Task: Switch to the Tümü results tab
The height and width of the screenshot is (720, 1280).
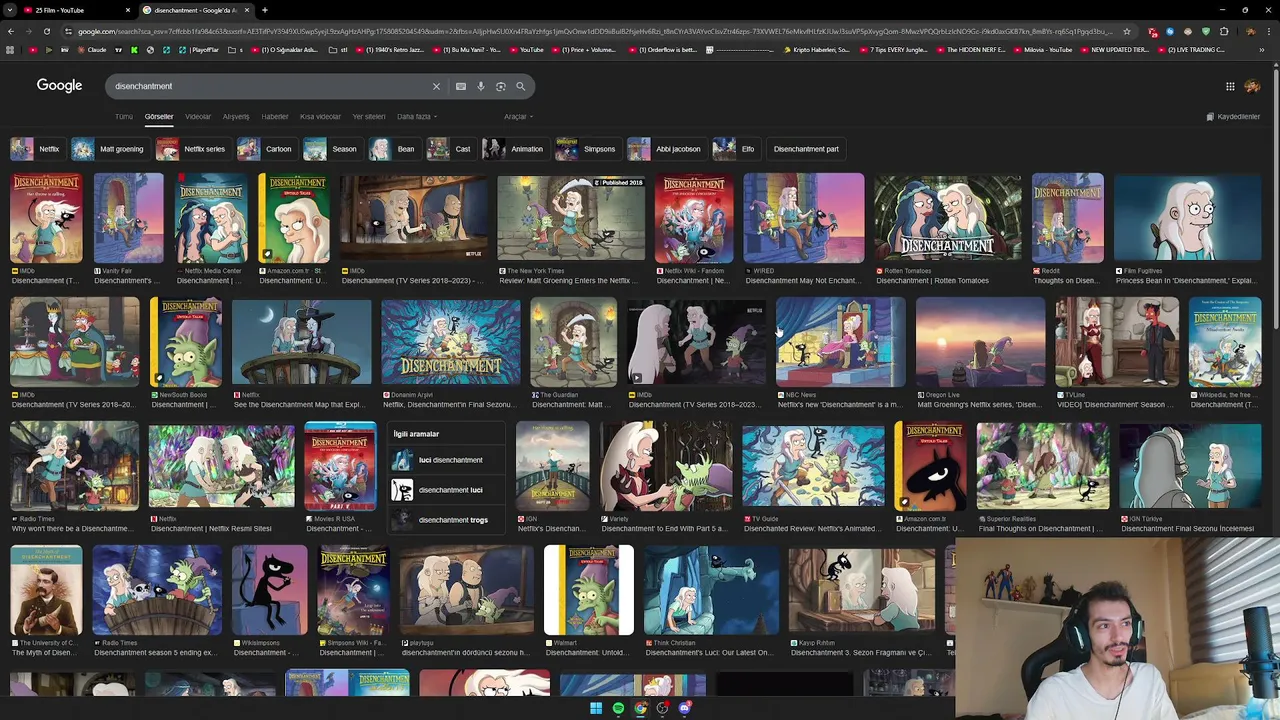Action: (x=124, y=117)
